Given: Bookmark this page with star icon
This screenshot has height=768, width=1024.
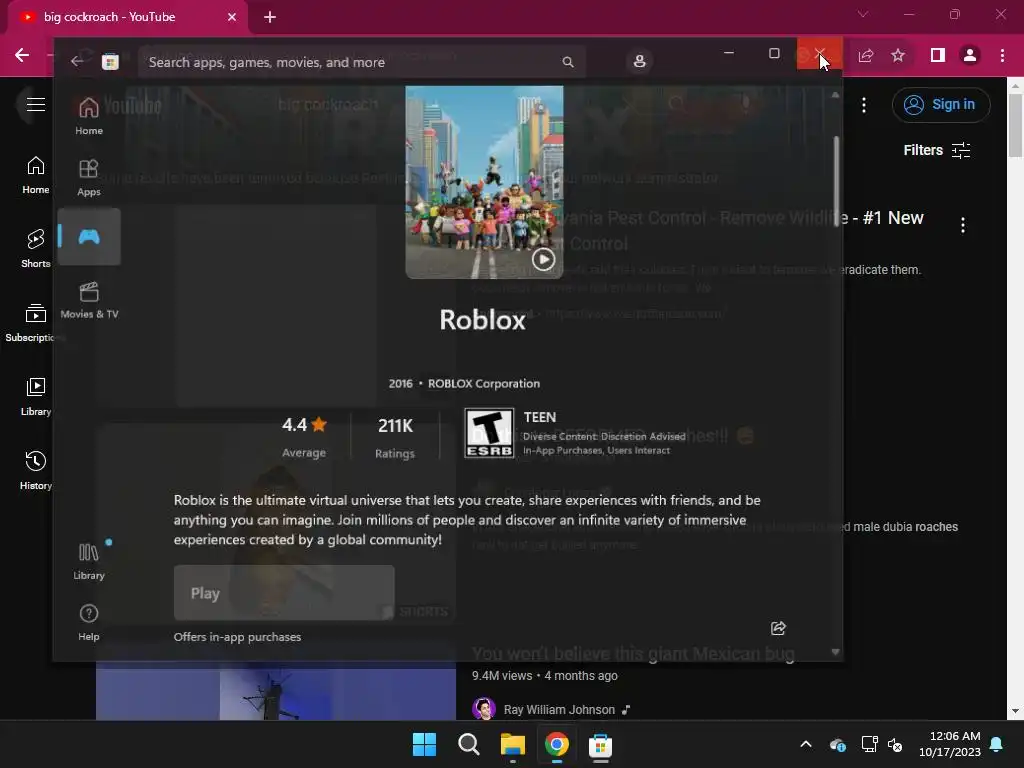Looking at the screenshot, I should pos(898,56).
